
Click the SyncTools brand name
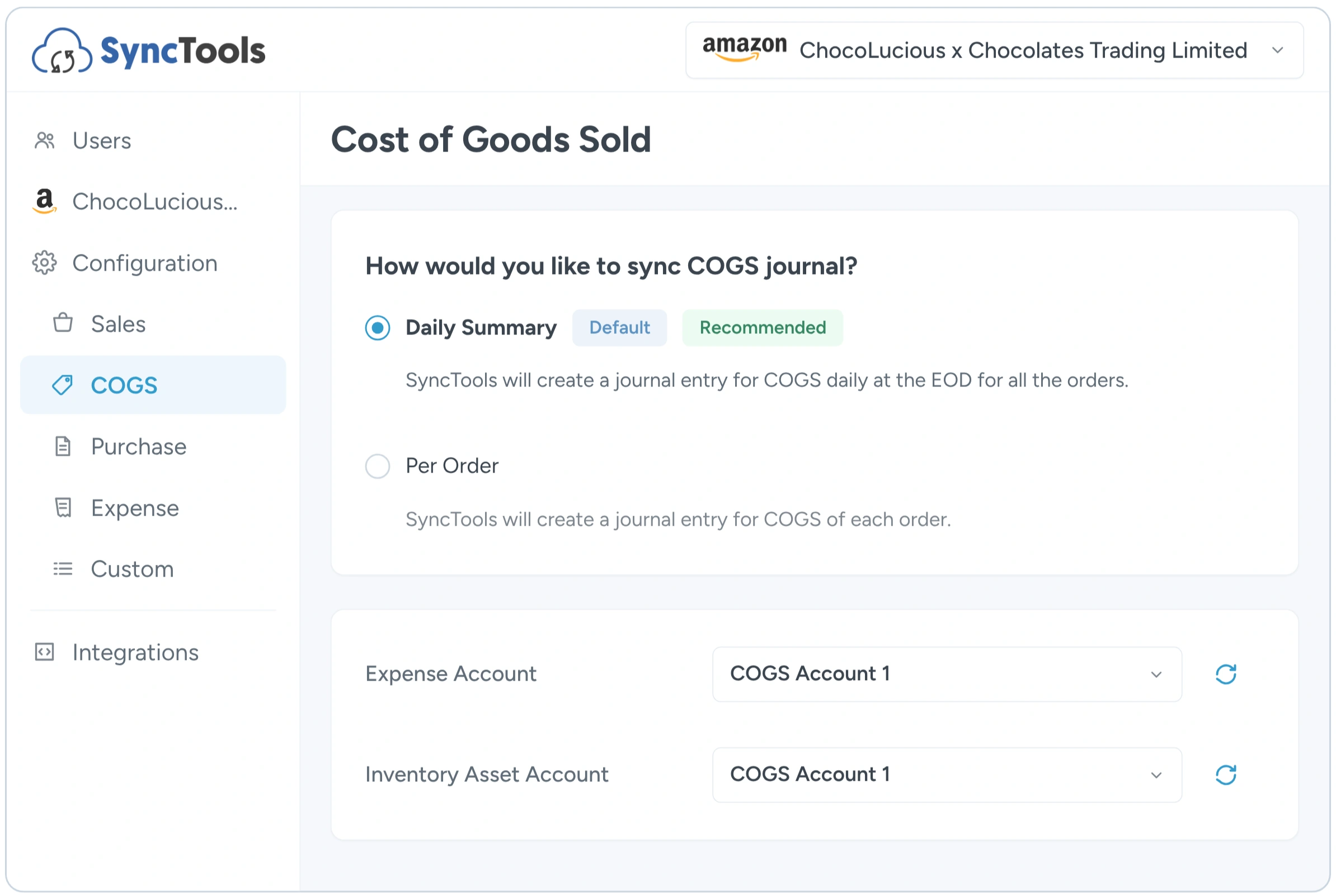click(183, 51)
